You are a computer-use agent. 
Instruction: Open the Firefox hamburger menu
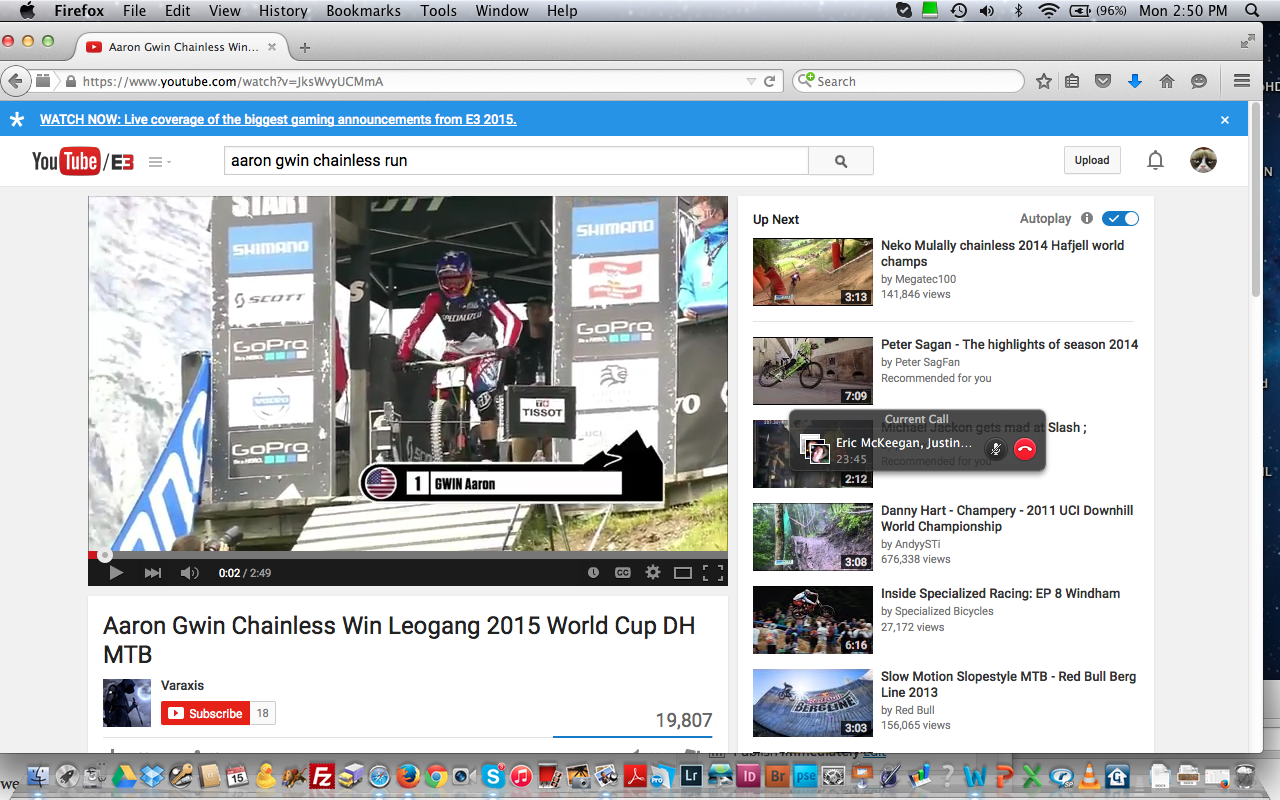[1242, 82]
